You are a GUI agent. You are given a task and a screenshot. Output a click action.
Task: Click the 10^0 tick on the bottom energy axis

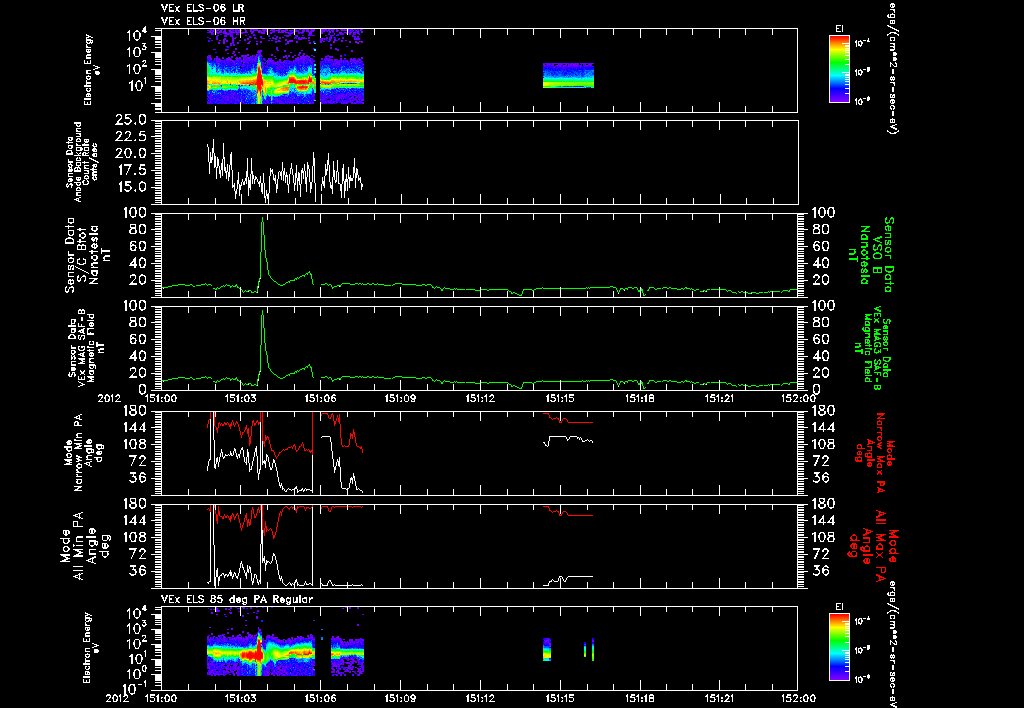coord(137,673)
